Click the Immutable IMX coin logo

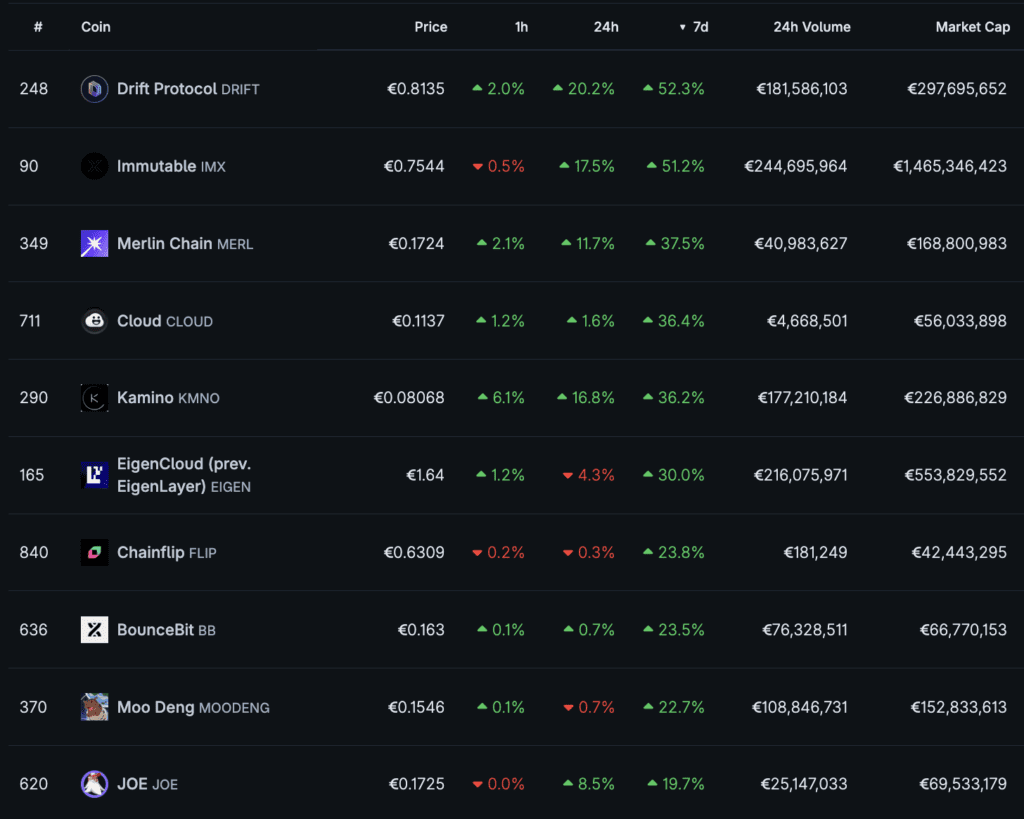tap(94, 166)
